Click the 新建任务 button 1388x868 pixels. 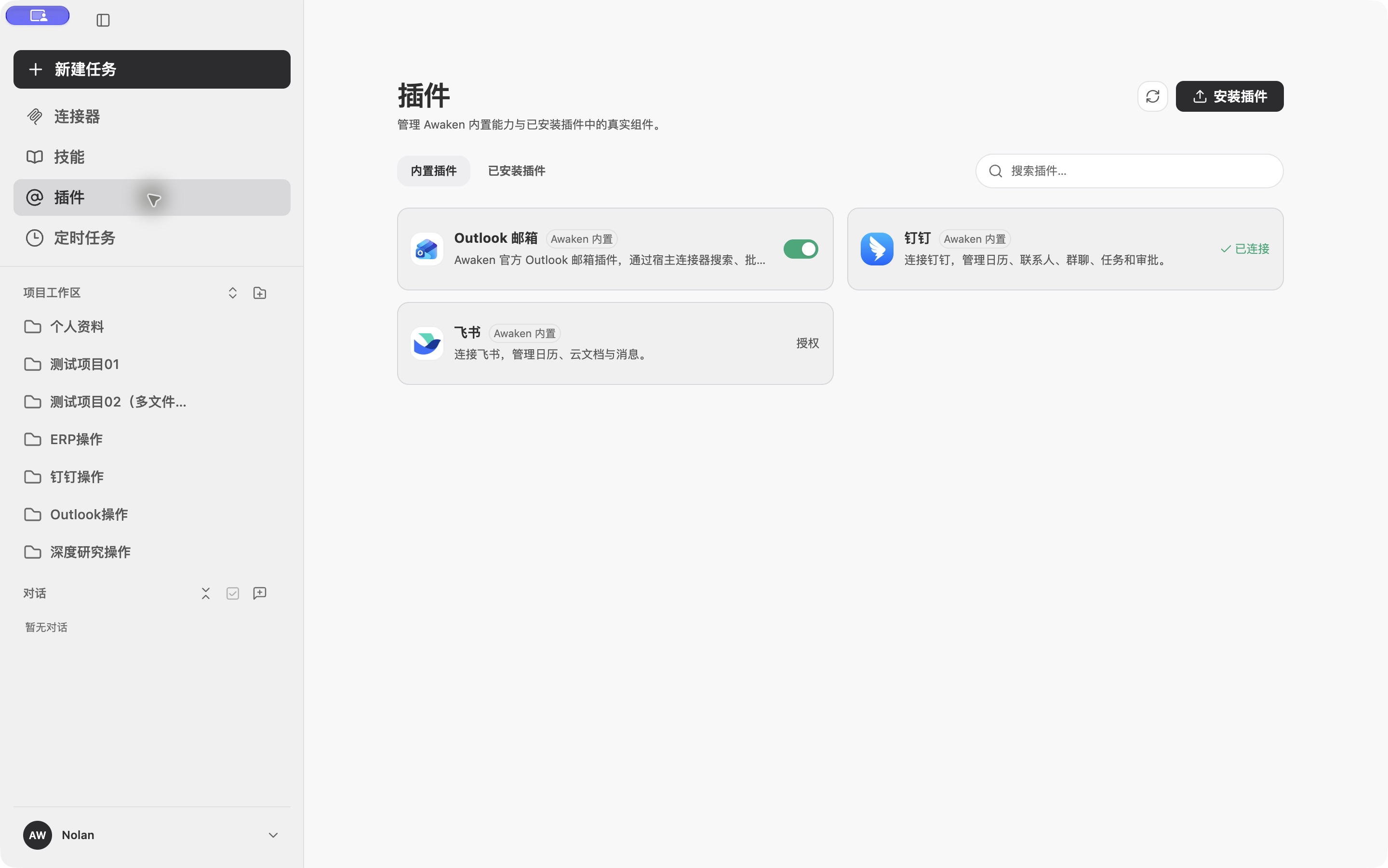152,69
